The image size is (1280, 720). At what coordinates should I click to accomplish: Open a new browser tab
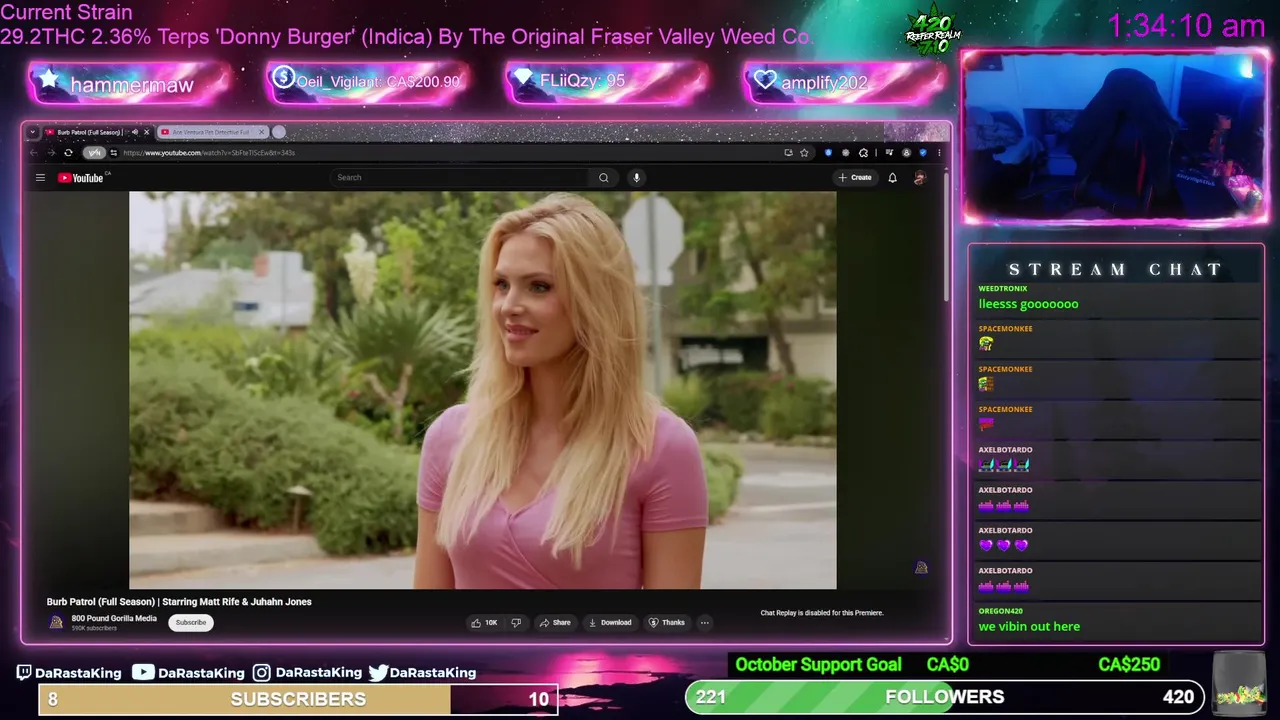[x=279, y=132]
